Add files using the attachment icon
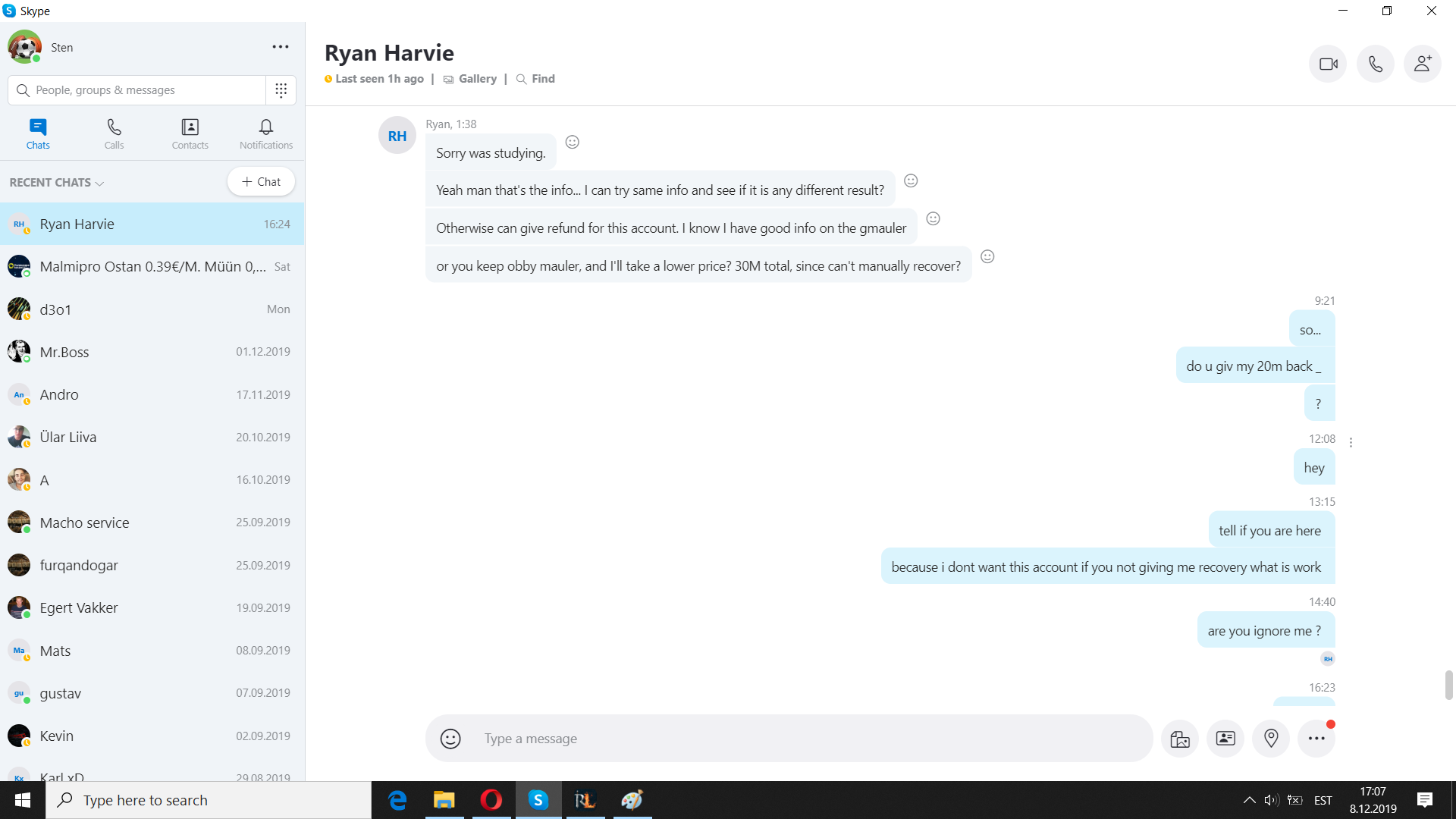 click(1180, 739)
